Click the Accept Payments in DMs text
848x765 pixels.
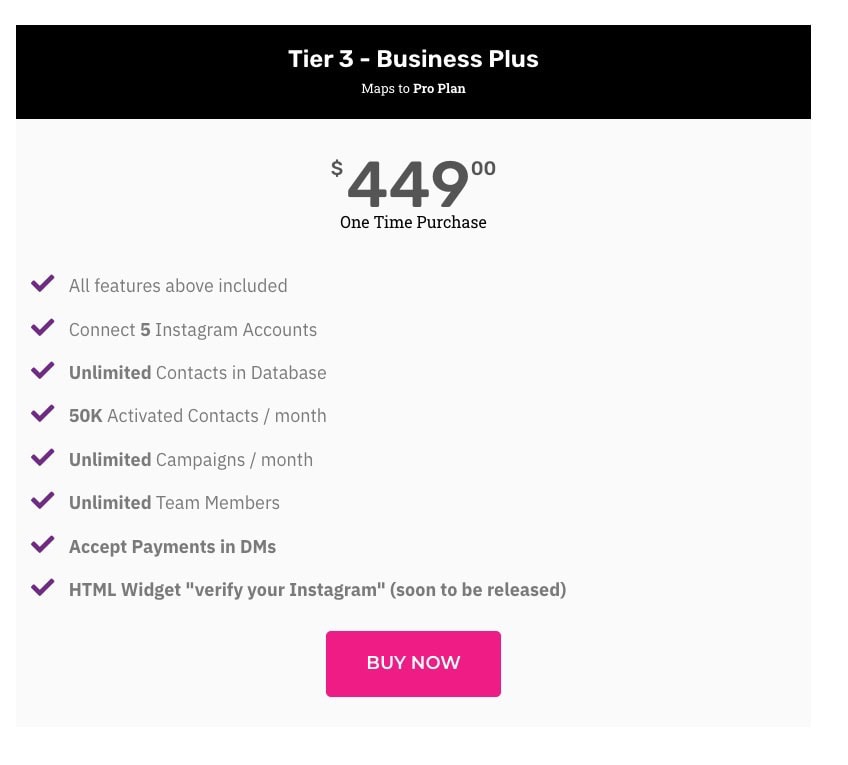coord(173,547)
